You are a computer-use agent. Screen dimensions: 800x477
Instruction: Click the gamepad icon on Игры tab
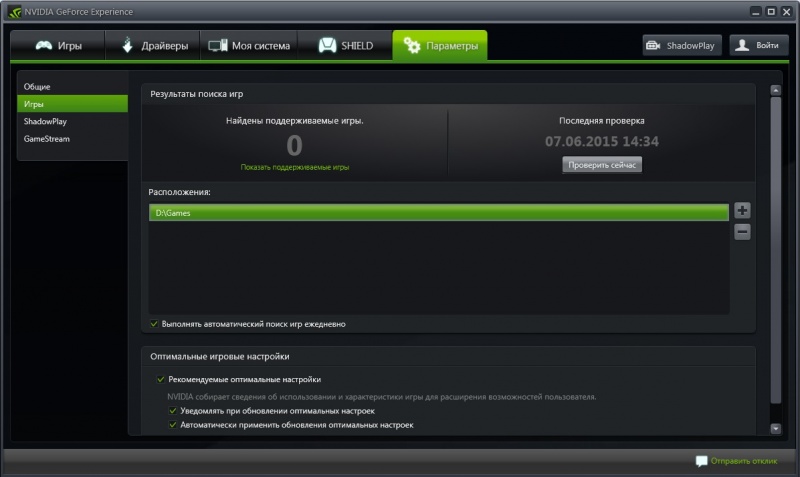(x=44, y=45)
